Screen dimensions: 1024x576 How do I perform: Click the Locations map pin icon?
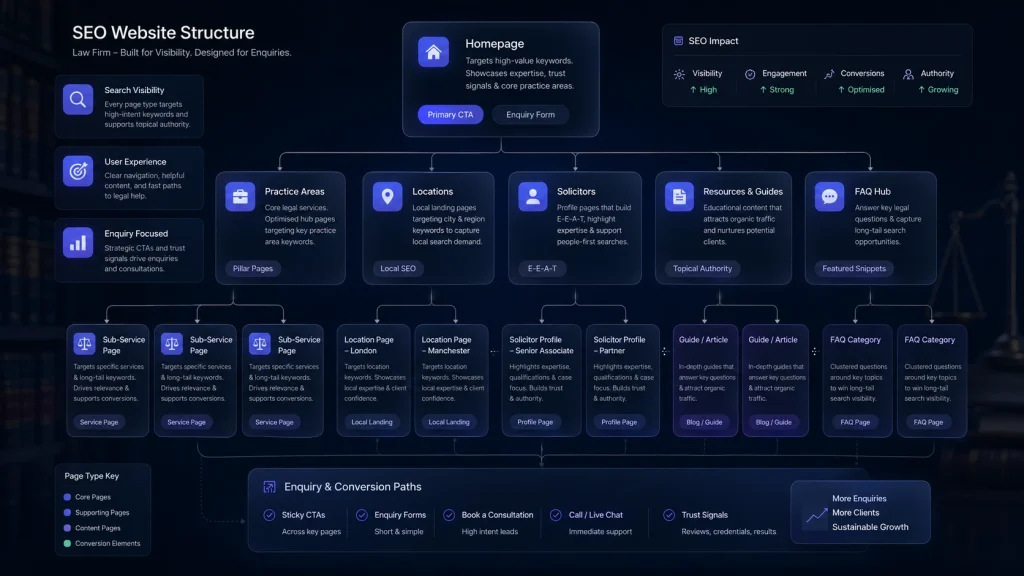pyautogui.click(x=387, y=197)
